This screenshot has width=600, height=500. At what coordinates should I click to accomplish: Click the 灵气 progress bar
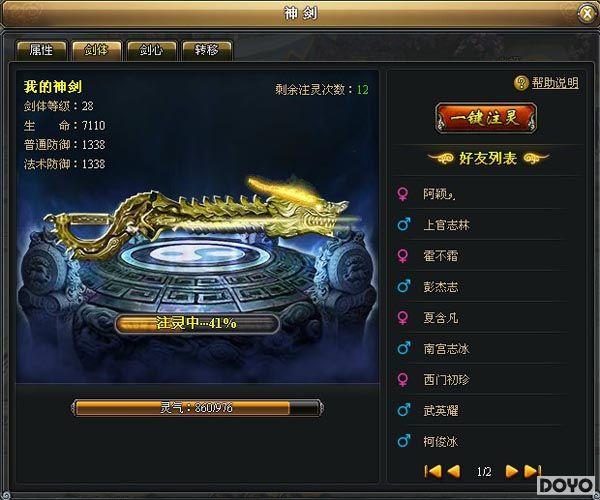click(x=197, y=408)
